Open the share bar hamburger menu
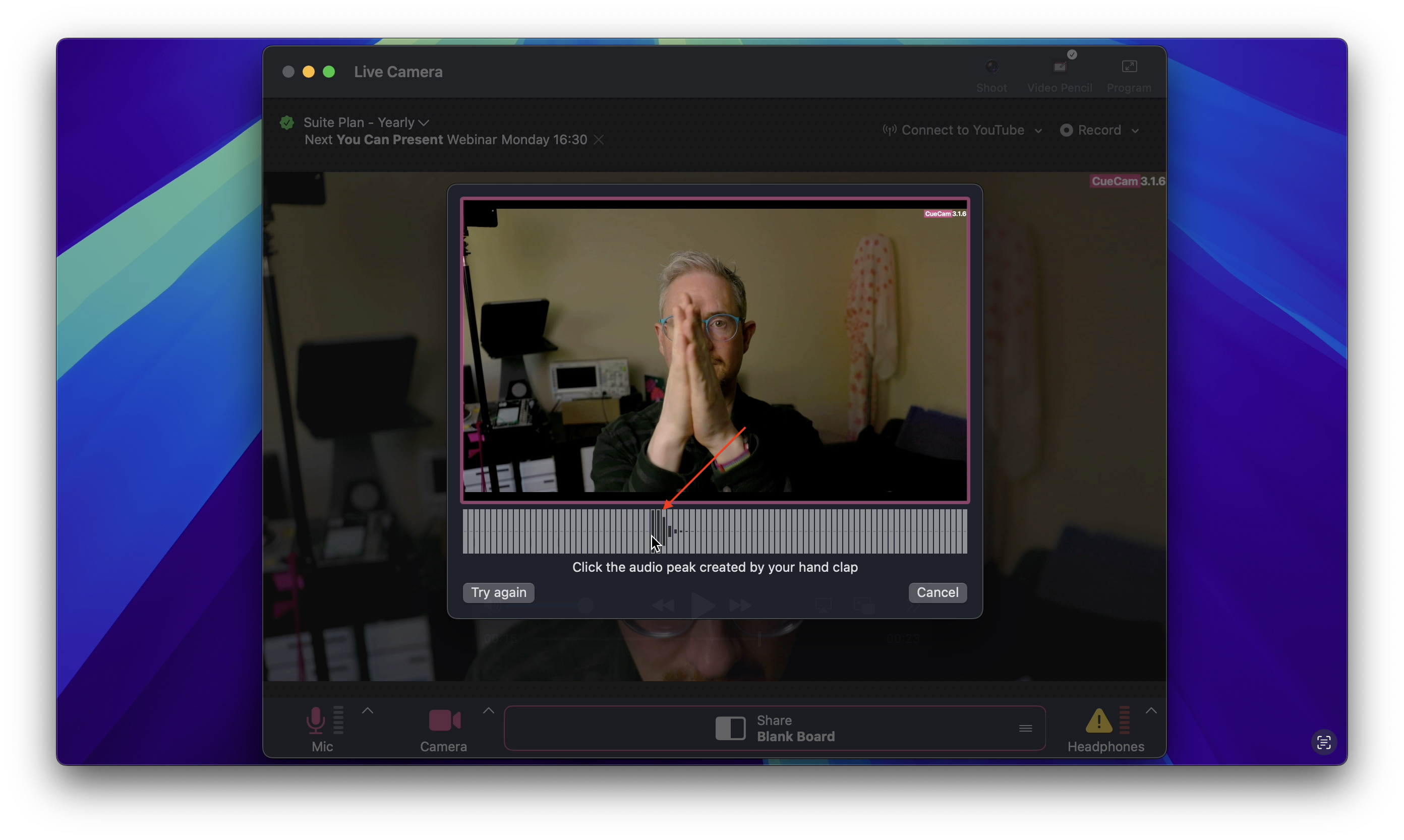Screen dimensions: 1404x840 point(1025,728)
